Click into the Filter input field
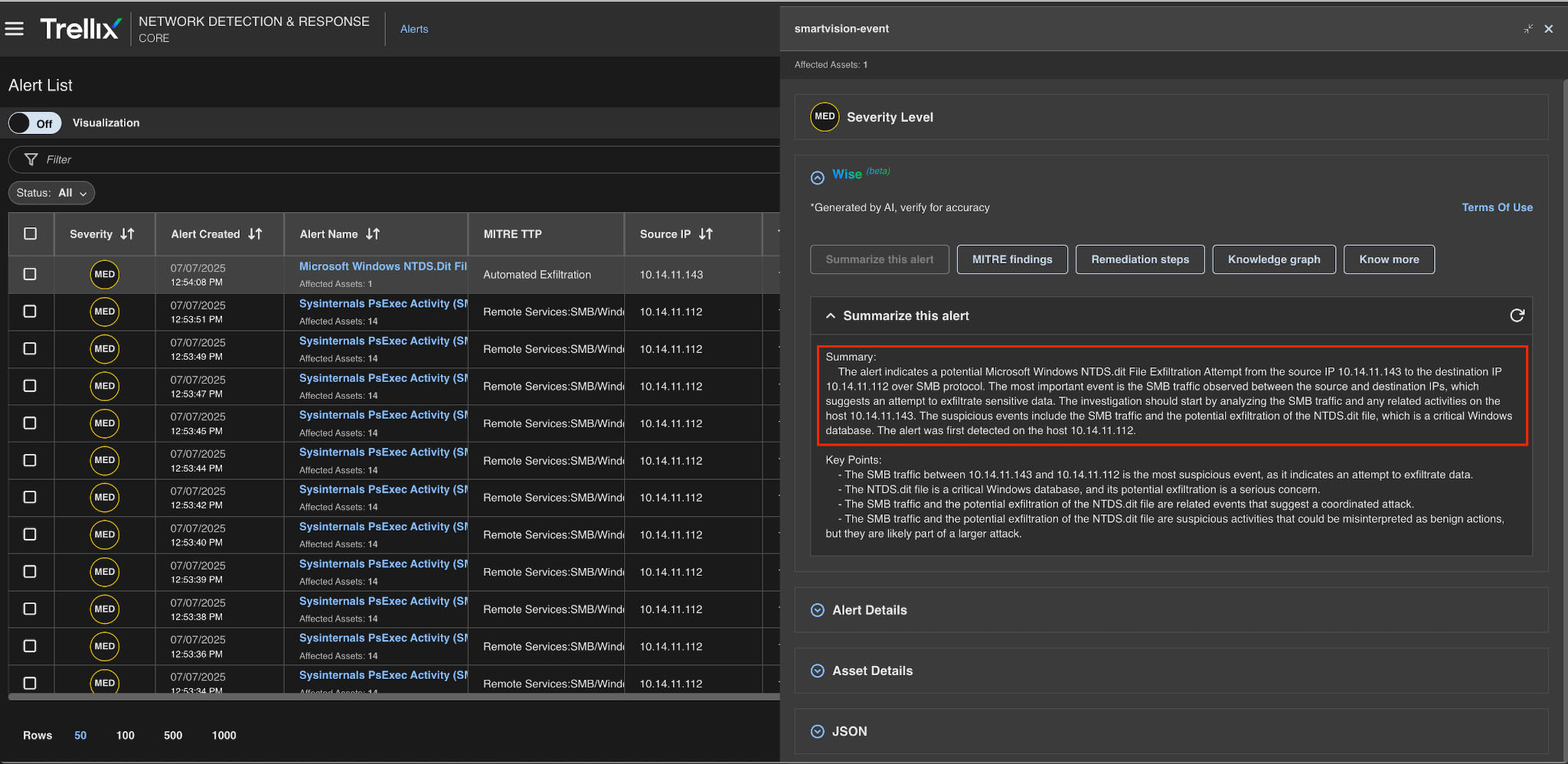 coord(383,159)
